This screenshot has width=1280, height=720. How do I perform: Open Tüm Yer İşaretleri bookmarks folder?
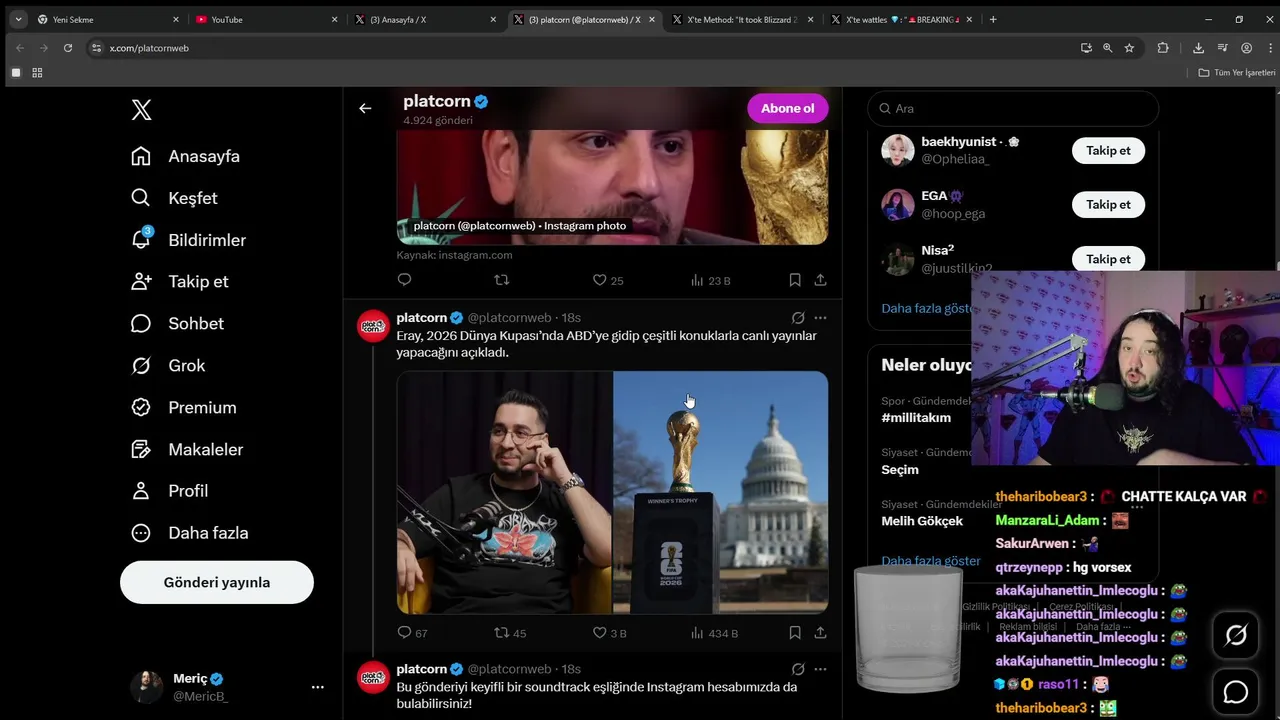coord(1237,73)
